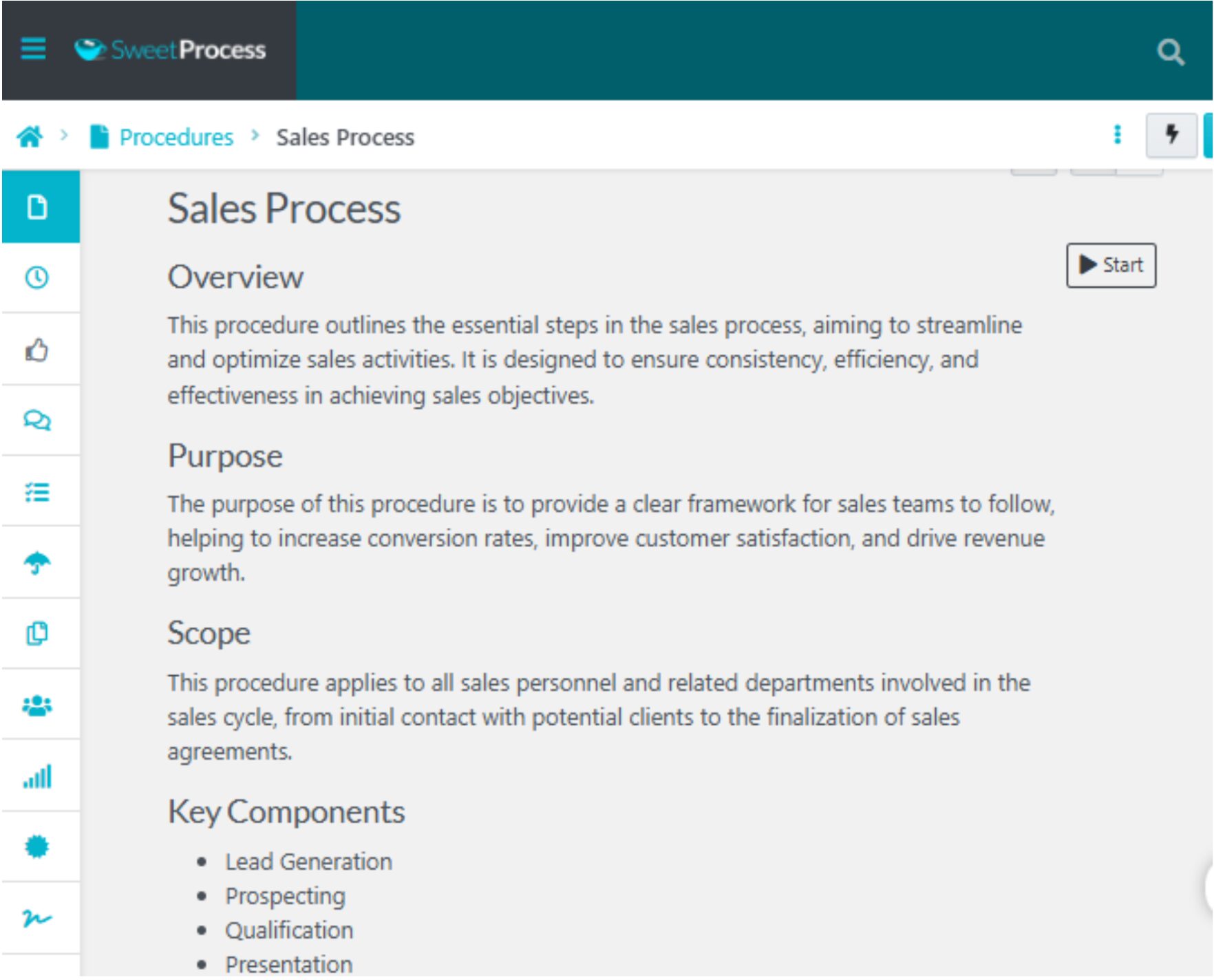Click the thumbs-up approval sidebar icon
Image resolution: width=1214 pixels, height=980 pixels.
37,350
